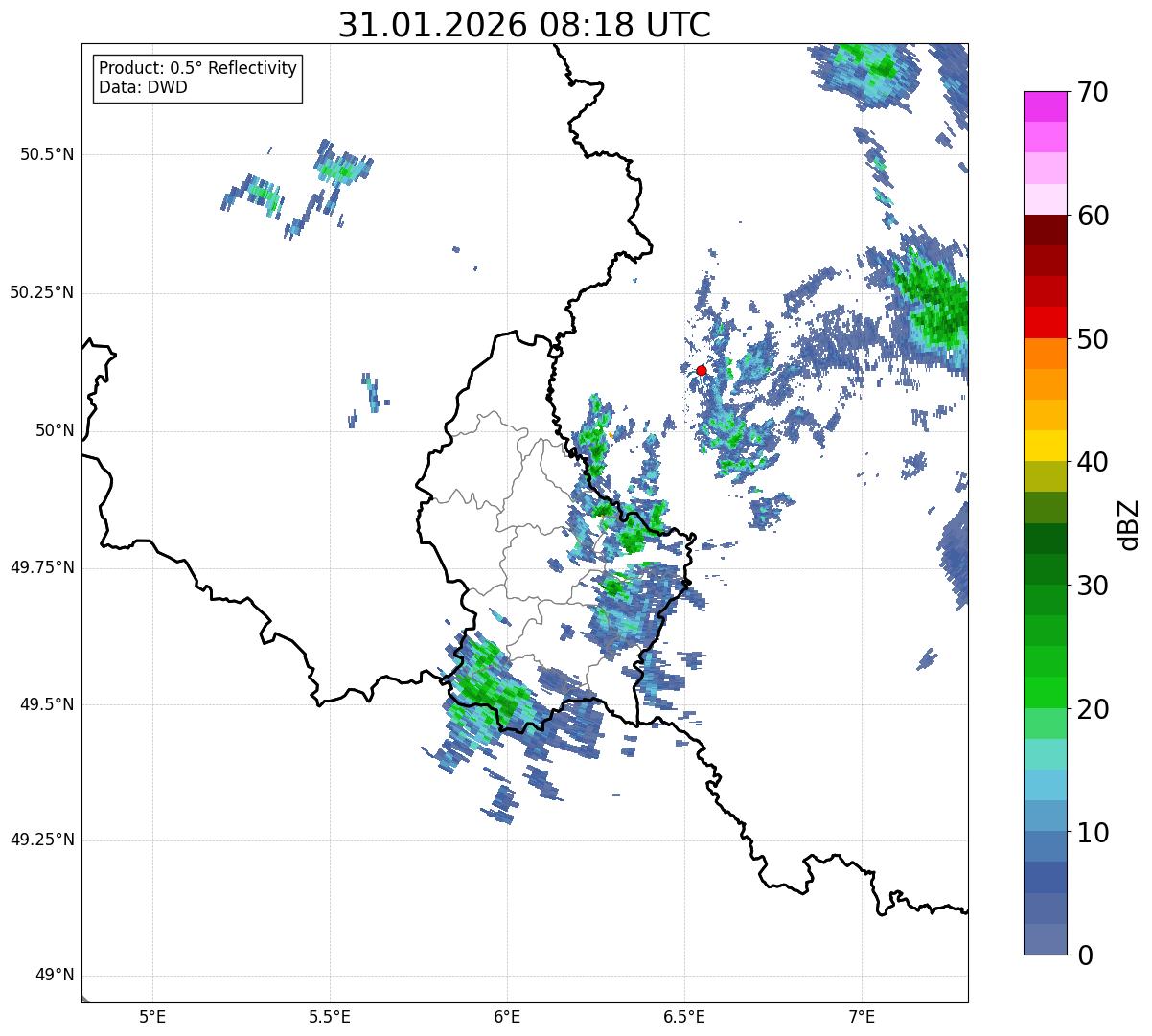Image resolution: width=1152 pixels, height=1036 pixels.
Task: Click the title '31.01.2026 08:18 UTC'
Action: click(524, 24)
